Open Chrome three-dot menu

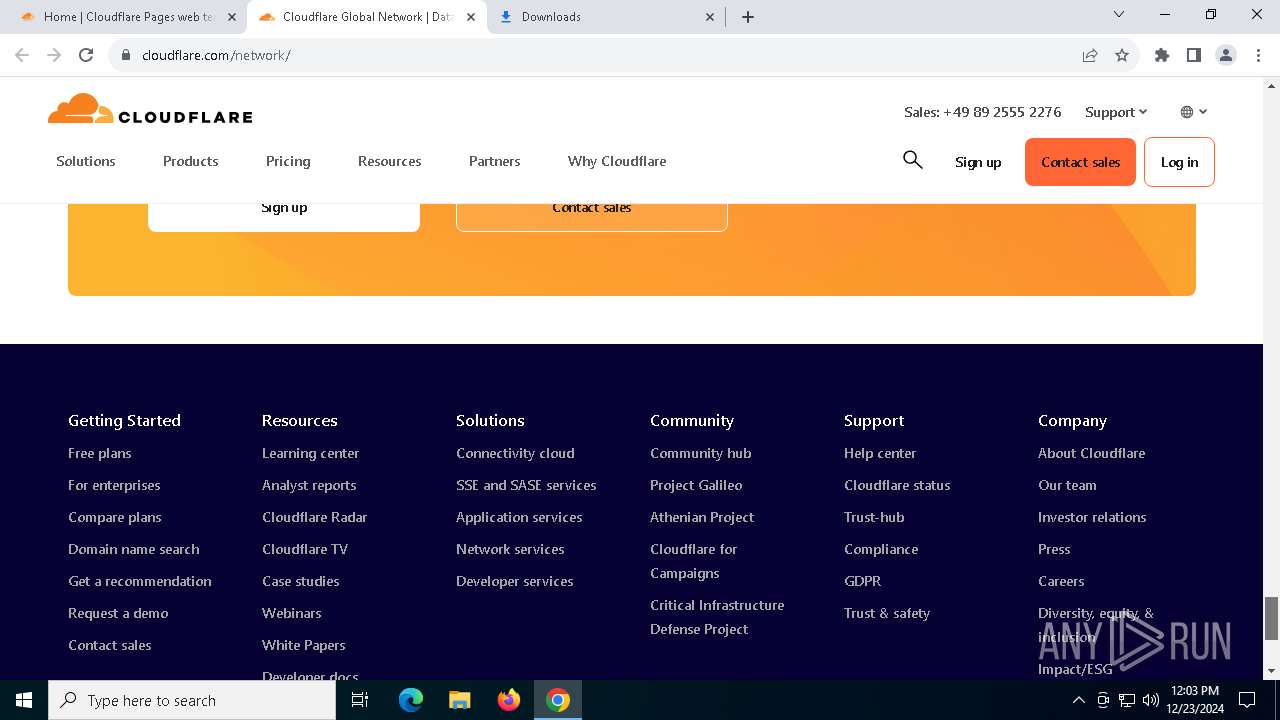coord(1258,55)
